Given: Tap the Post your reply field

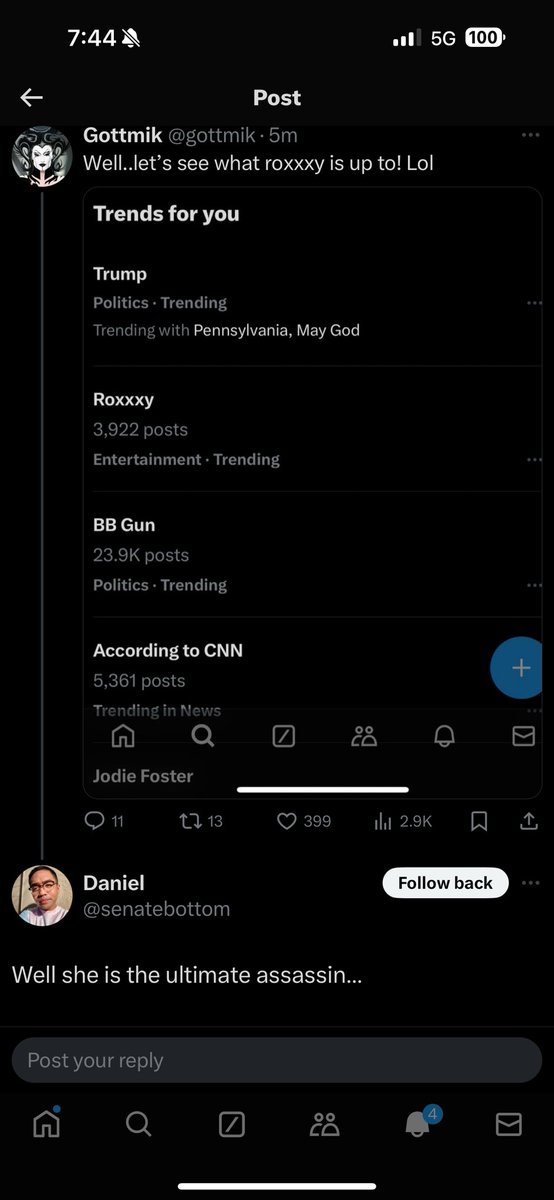Looking at the screenshot, I should pyautogui.click(x=277, y=1060).
